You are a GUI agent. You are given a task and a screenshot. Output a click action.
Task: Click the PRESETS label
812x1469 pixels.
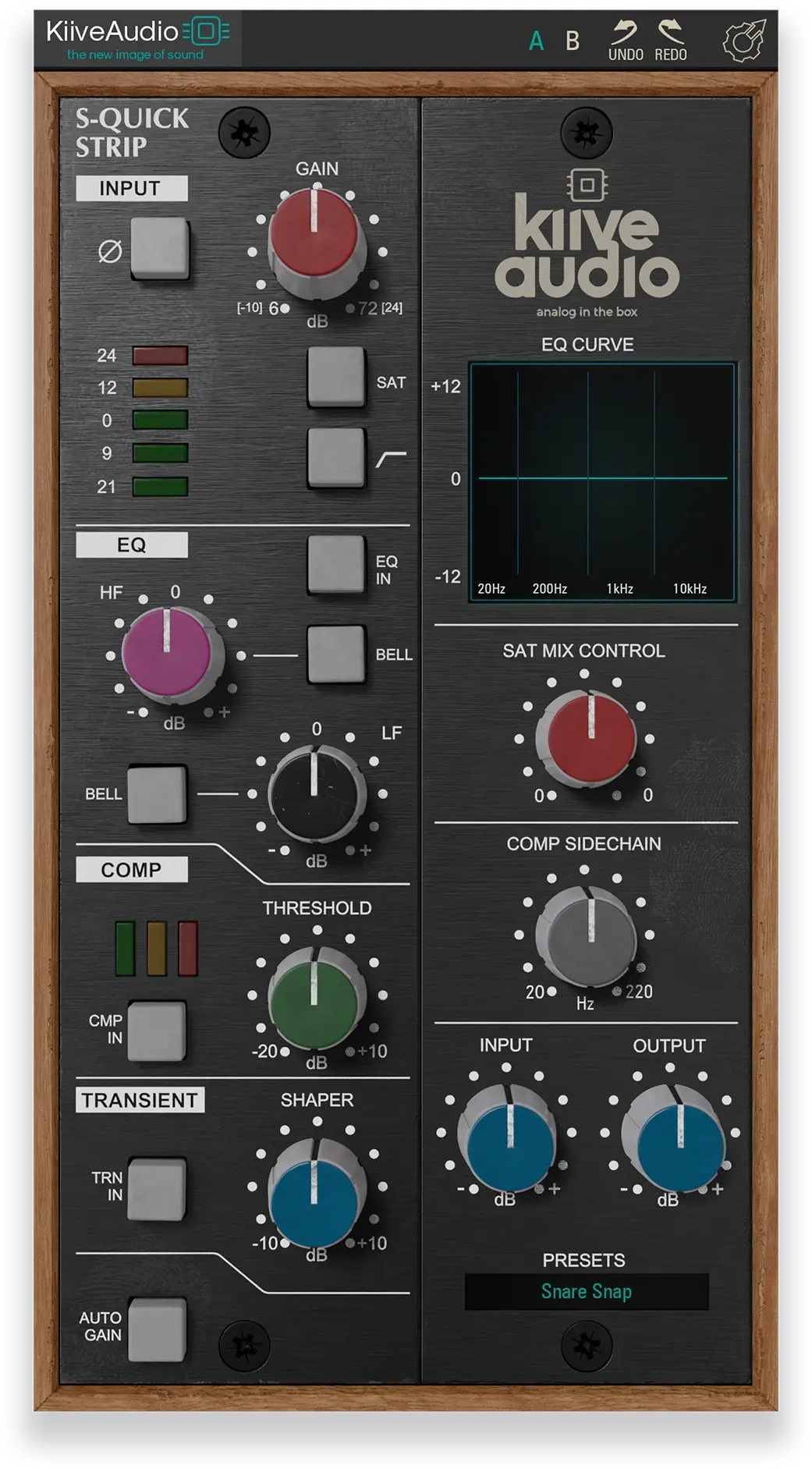583,1260
